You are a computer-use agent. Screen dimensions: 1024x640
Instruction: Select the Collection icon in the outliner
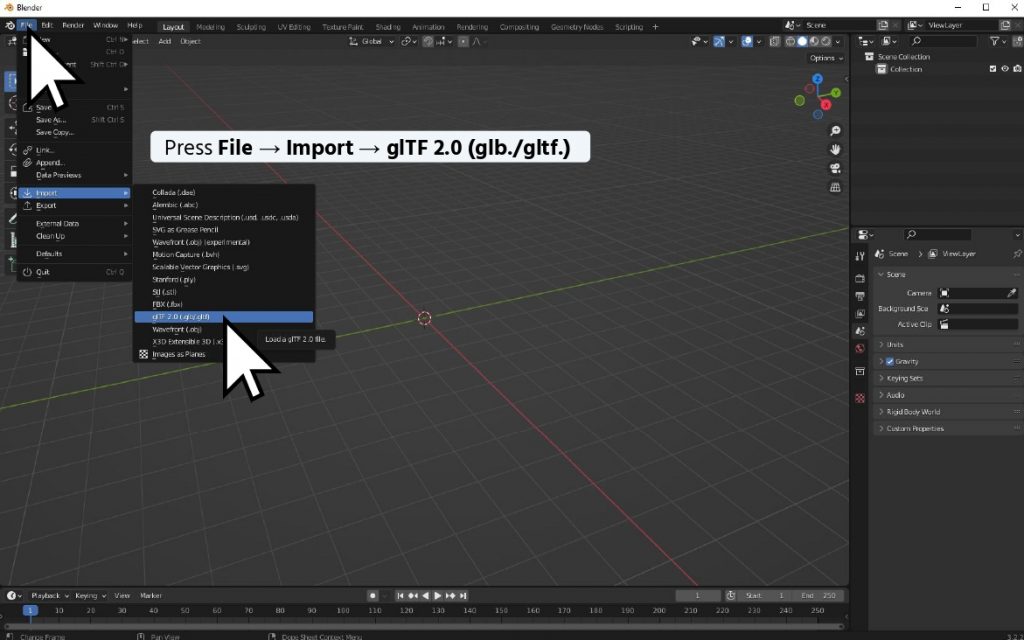point(882,69)
